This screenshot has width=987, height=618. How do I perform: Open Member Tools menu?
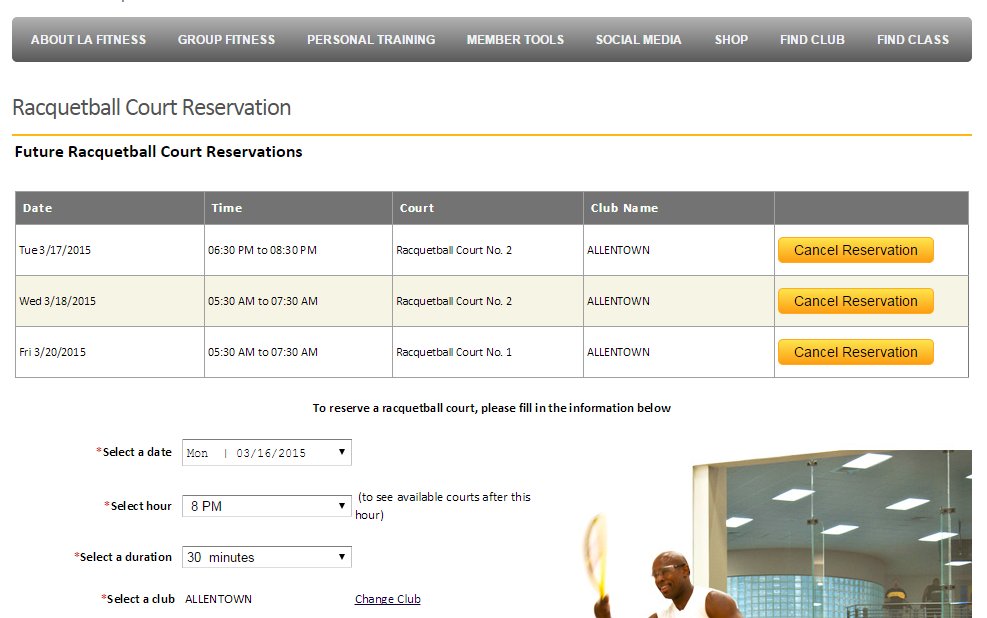click(x=515, y=40)
